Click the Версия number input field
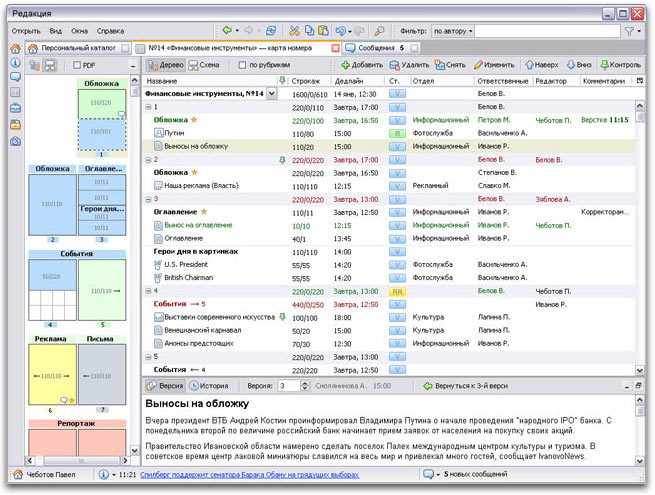 pyautogui.click(x=290, y=385)
